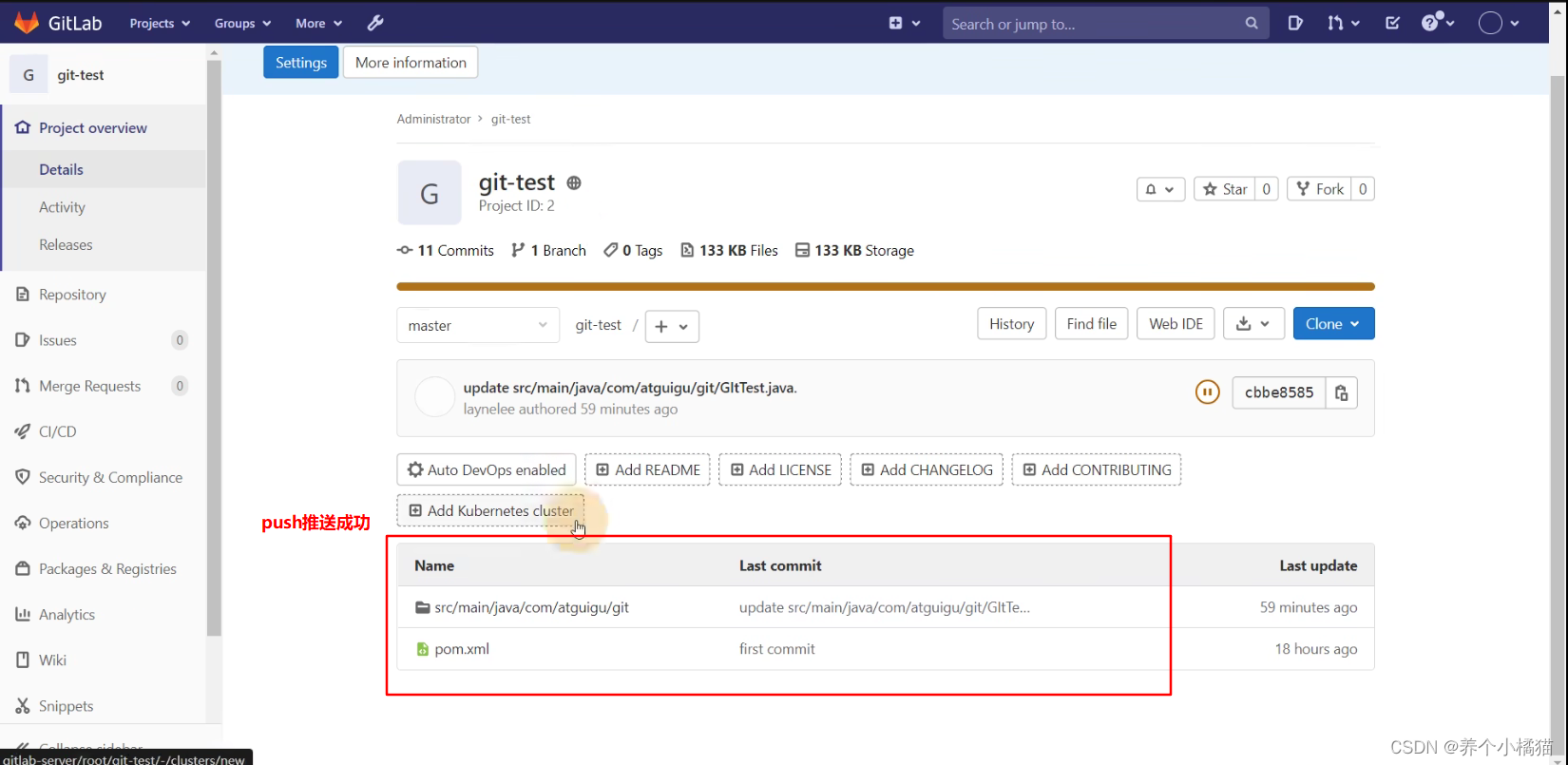Screen dimensions: 1568x765
Task: Click Administrator breadcrumb link
Action: 433,119
